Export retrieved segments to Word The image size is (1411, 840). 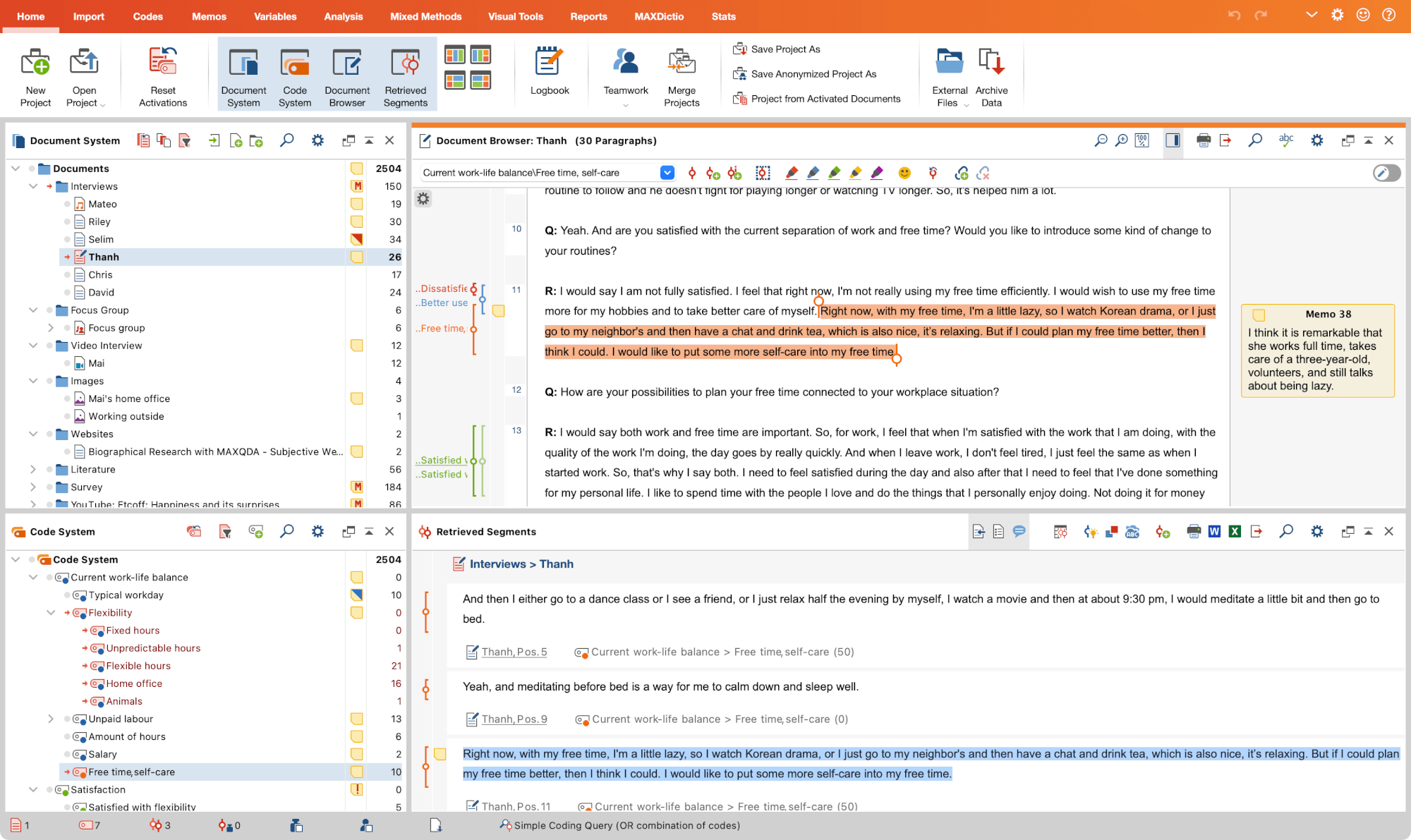coord(1214,531)
